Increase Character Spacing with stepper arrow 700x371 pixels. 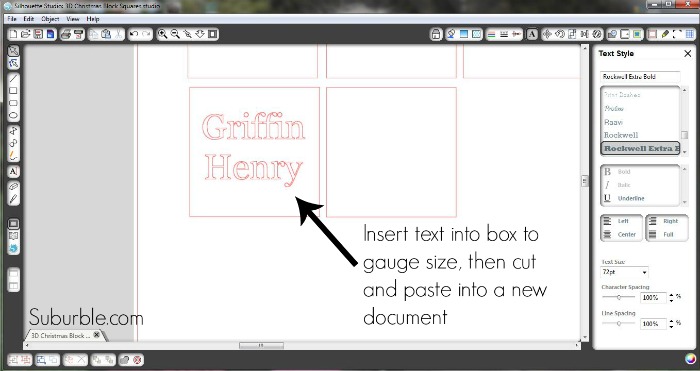pos(671,295)
